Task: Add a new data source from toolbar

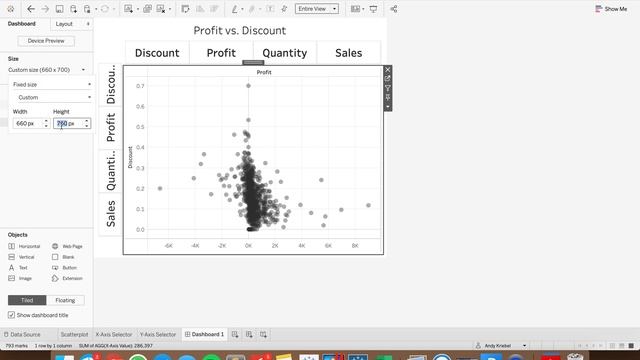Action: [x=73, y=9]
